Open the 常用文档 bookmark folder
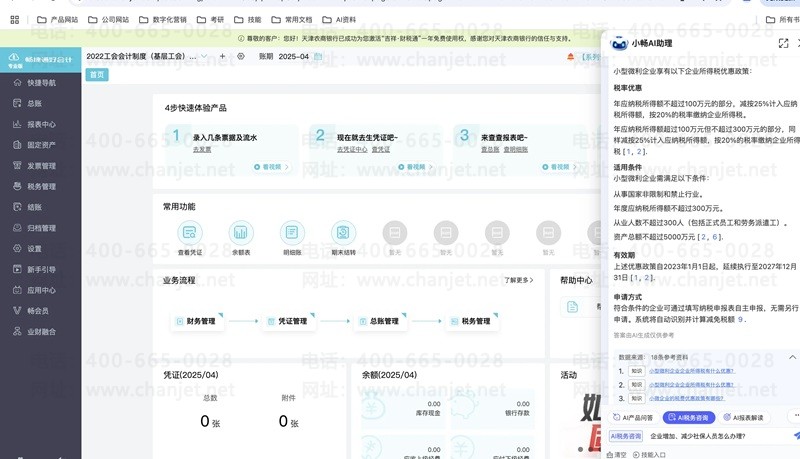This screenshot has height=459, width=800. click(x=292, y=19)
